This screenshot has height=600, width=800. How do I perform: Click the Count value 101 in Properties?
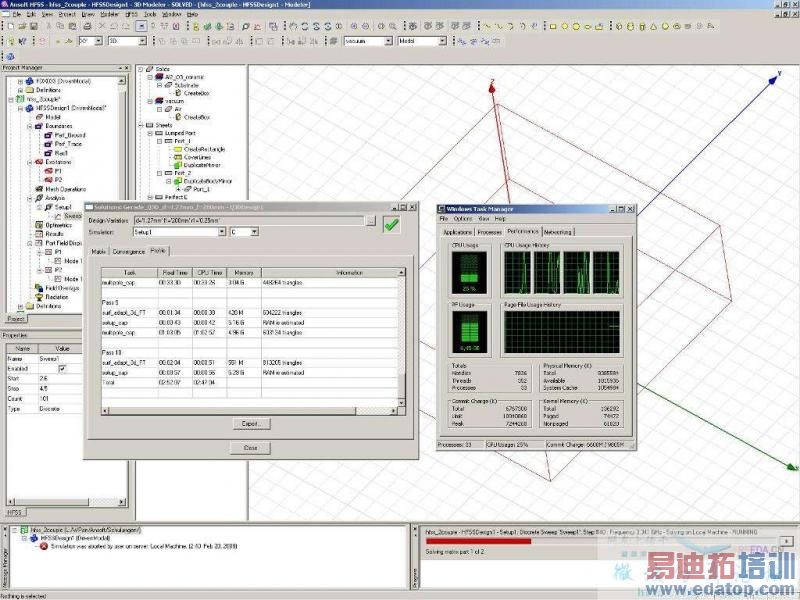click(x=44, y=399)
